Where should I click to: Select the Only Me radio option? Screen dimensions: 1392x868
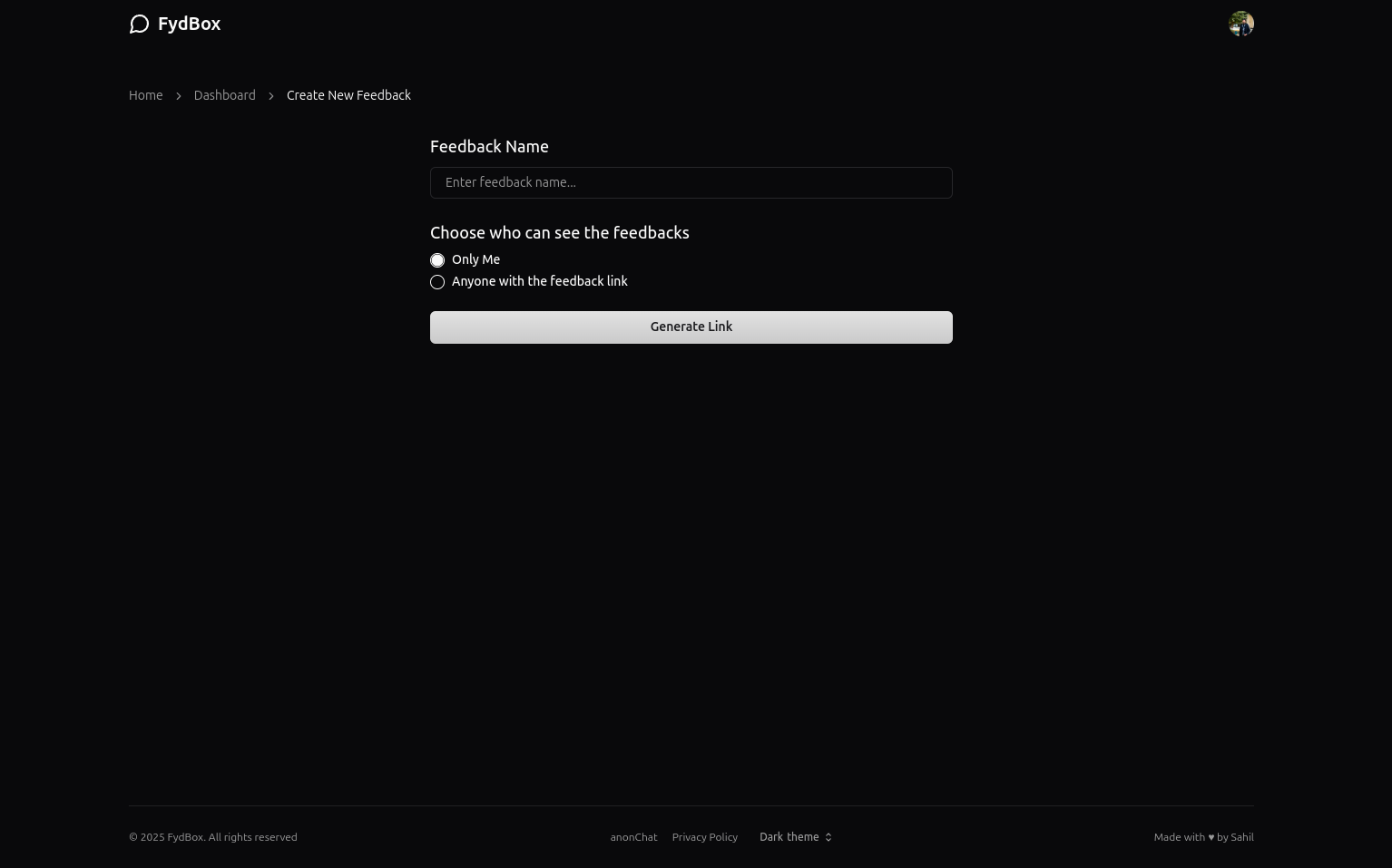click(x=437, y=260)
